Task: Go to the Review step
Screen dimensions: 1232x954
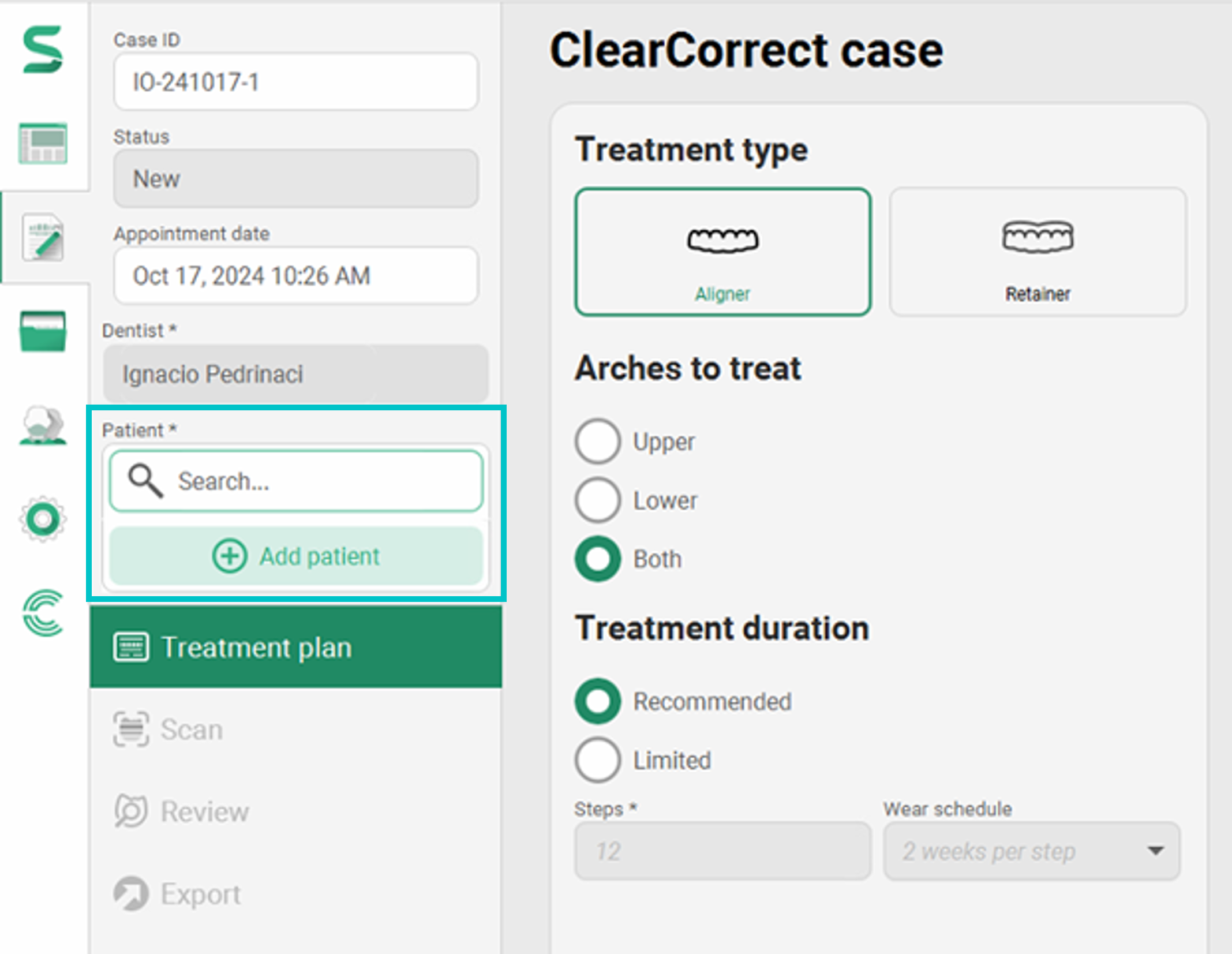Action: tap(295, 811)
